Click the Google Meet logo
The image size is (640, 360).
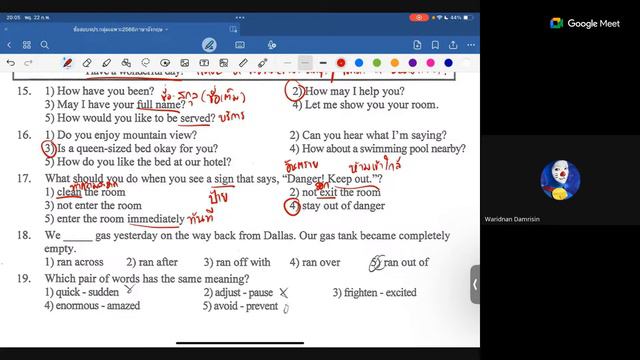pos(584,24)
